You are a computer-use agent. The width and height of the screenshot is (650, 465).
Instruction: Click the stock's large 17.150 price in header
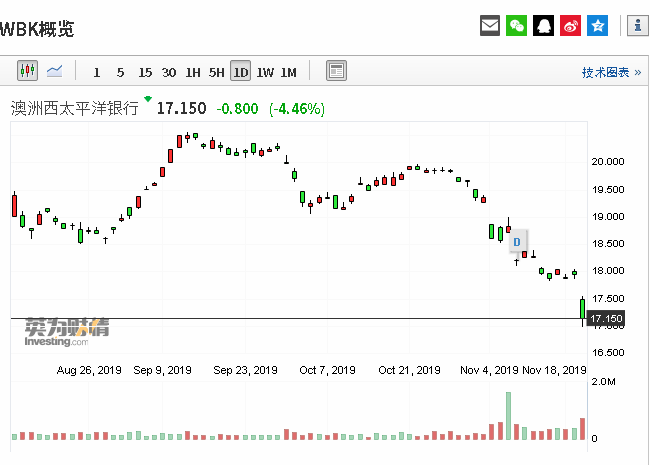(182, 109)
